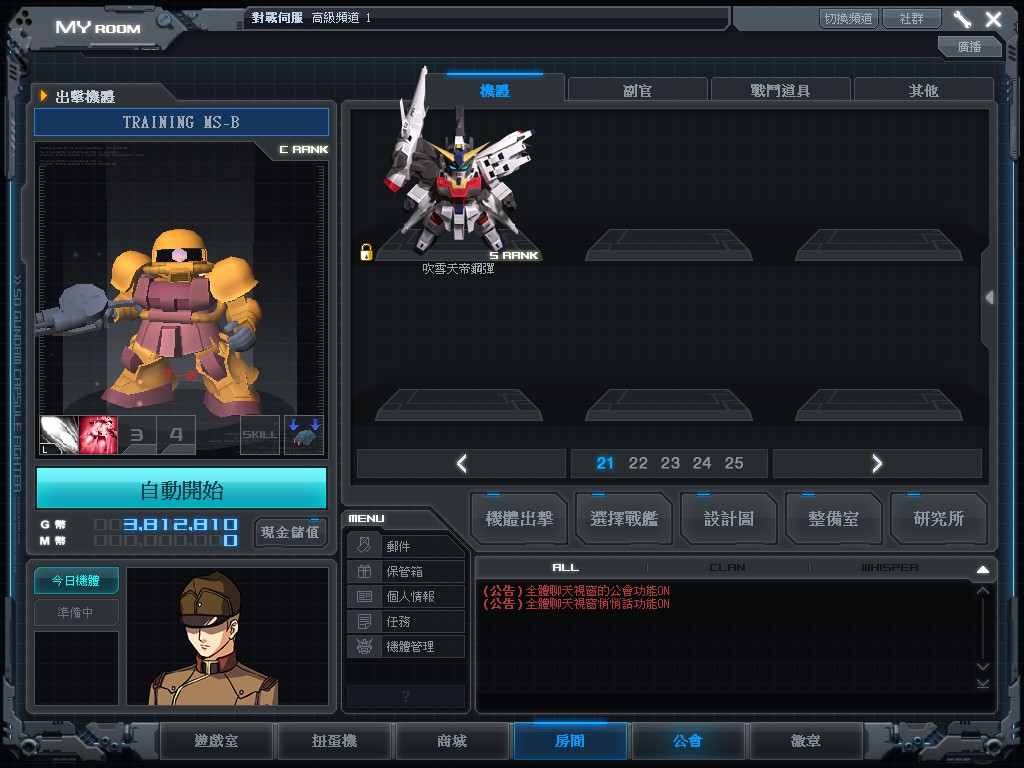Select weapon slot 4
Viewport: 1024px width, 768px height.
(176, 435)
